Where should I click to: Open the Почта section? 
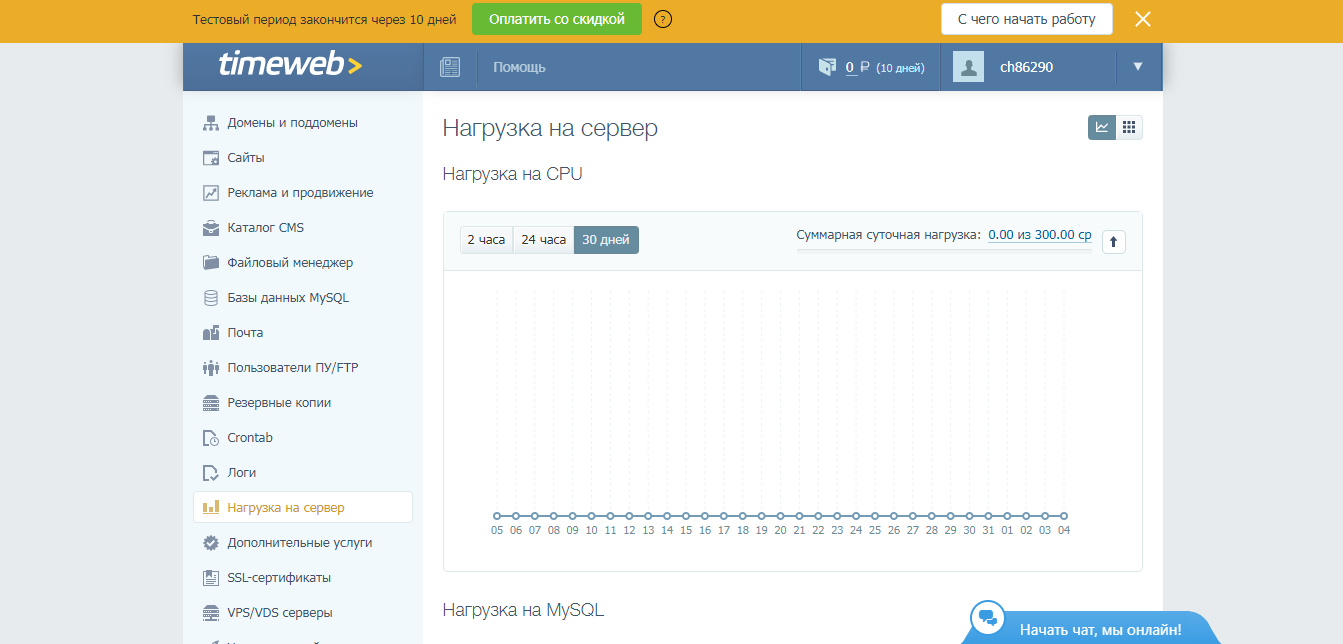click(245, 333)
